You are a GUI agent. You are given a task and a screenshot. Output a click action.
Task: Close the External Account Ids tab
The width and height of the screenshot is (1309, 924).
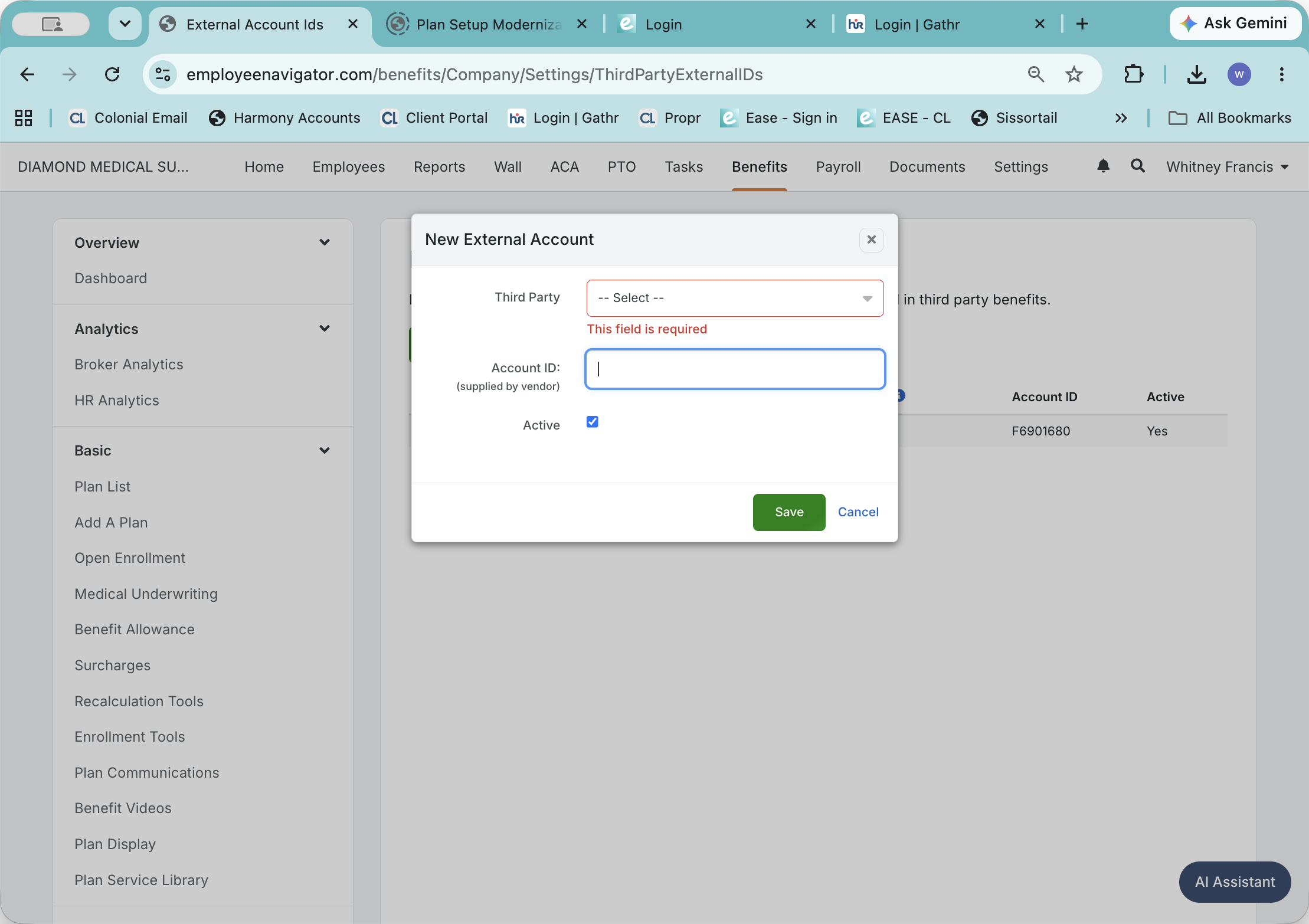353,24
